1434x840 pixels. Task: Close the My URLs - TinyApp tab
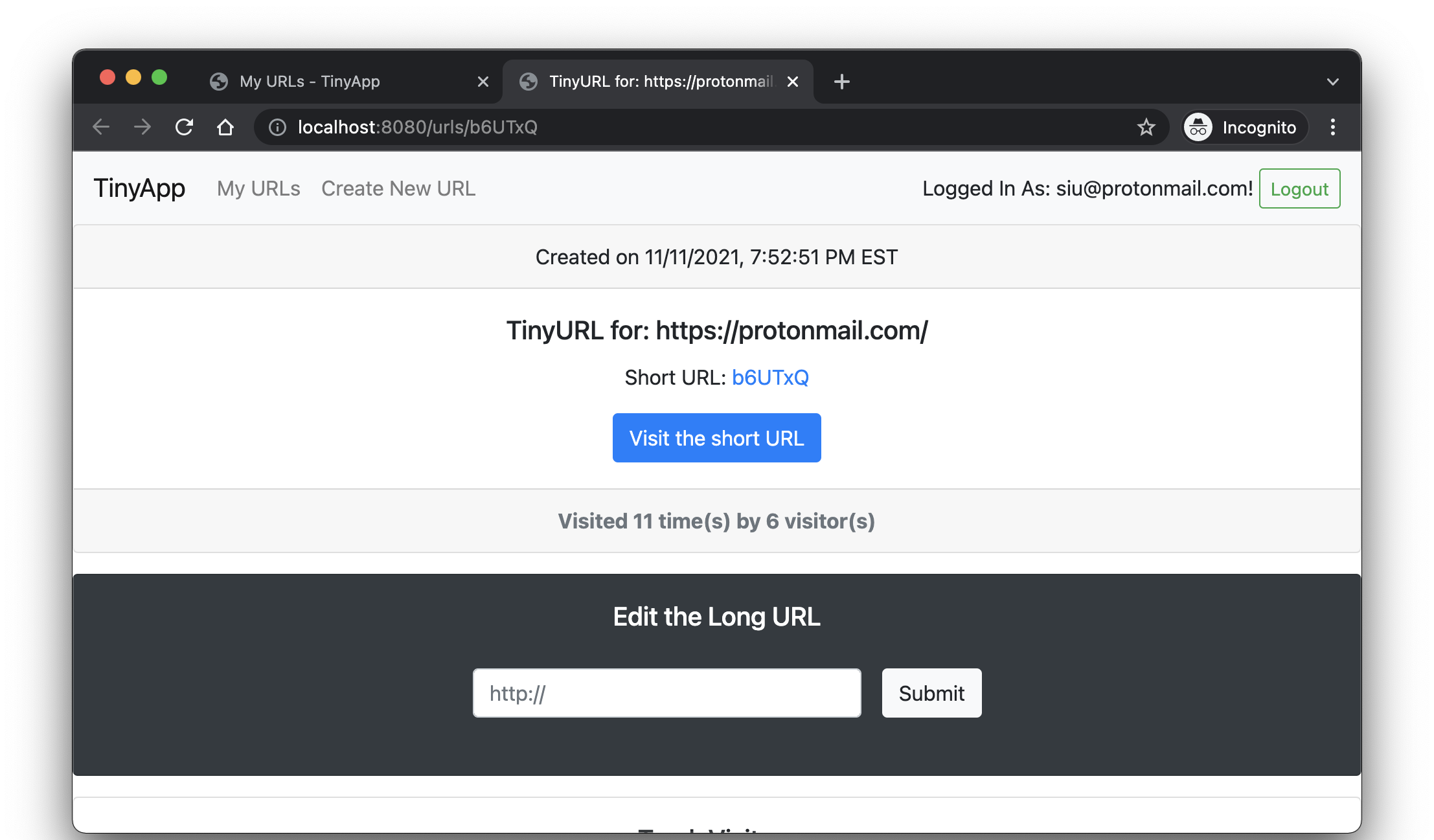click(x=483, y=82)
